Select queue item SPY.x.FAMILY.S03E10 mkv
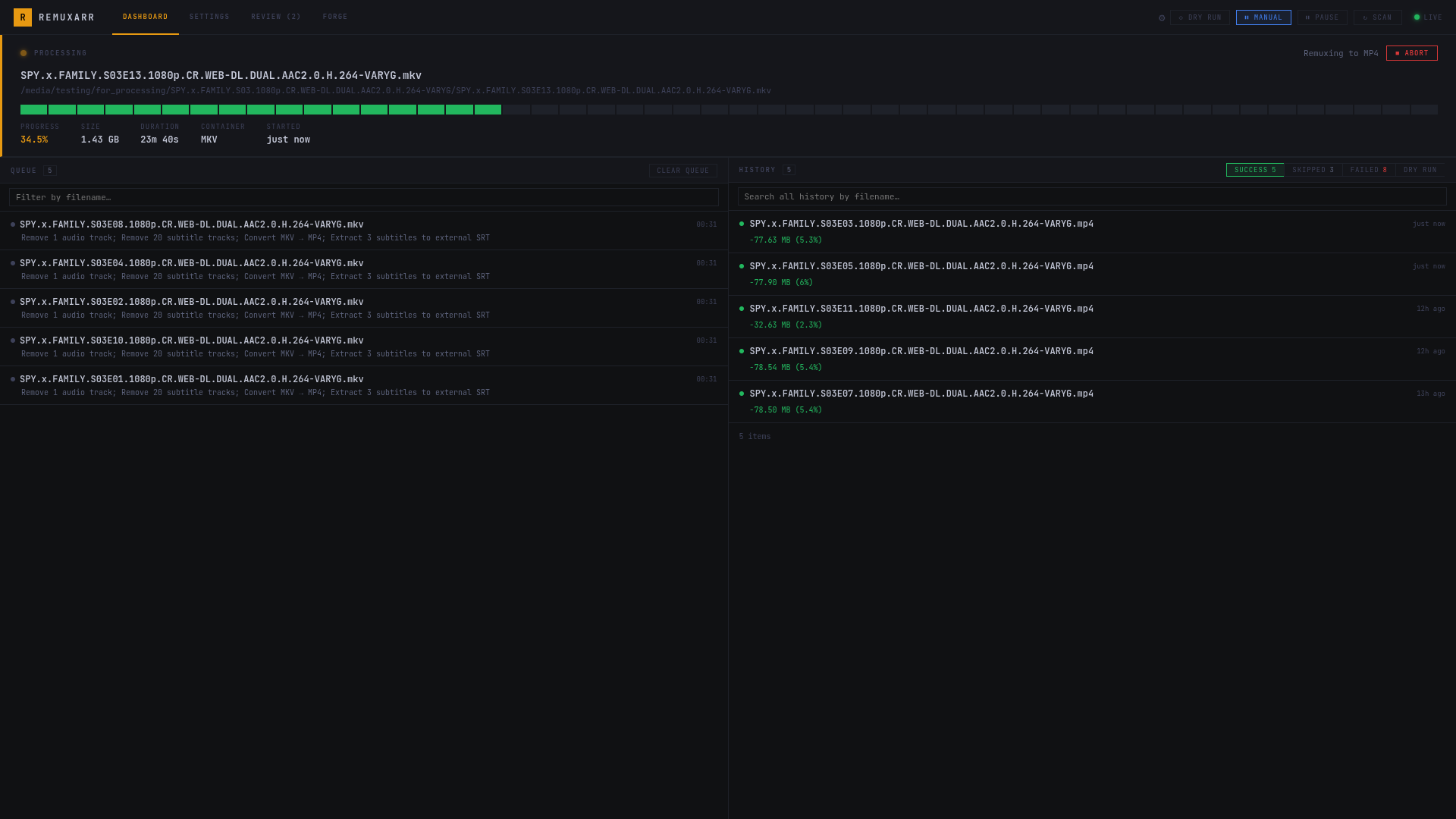The width and height of the screenshot is (1456, 819). pos(364,347)
